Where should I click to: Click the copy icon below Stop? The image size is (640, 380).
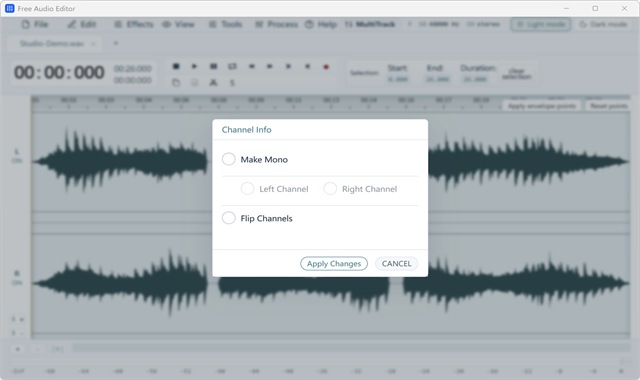[x=176, y=83]
